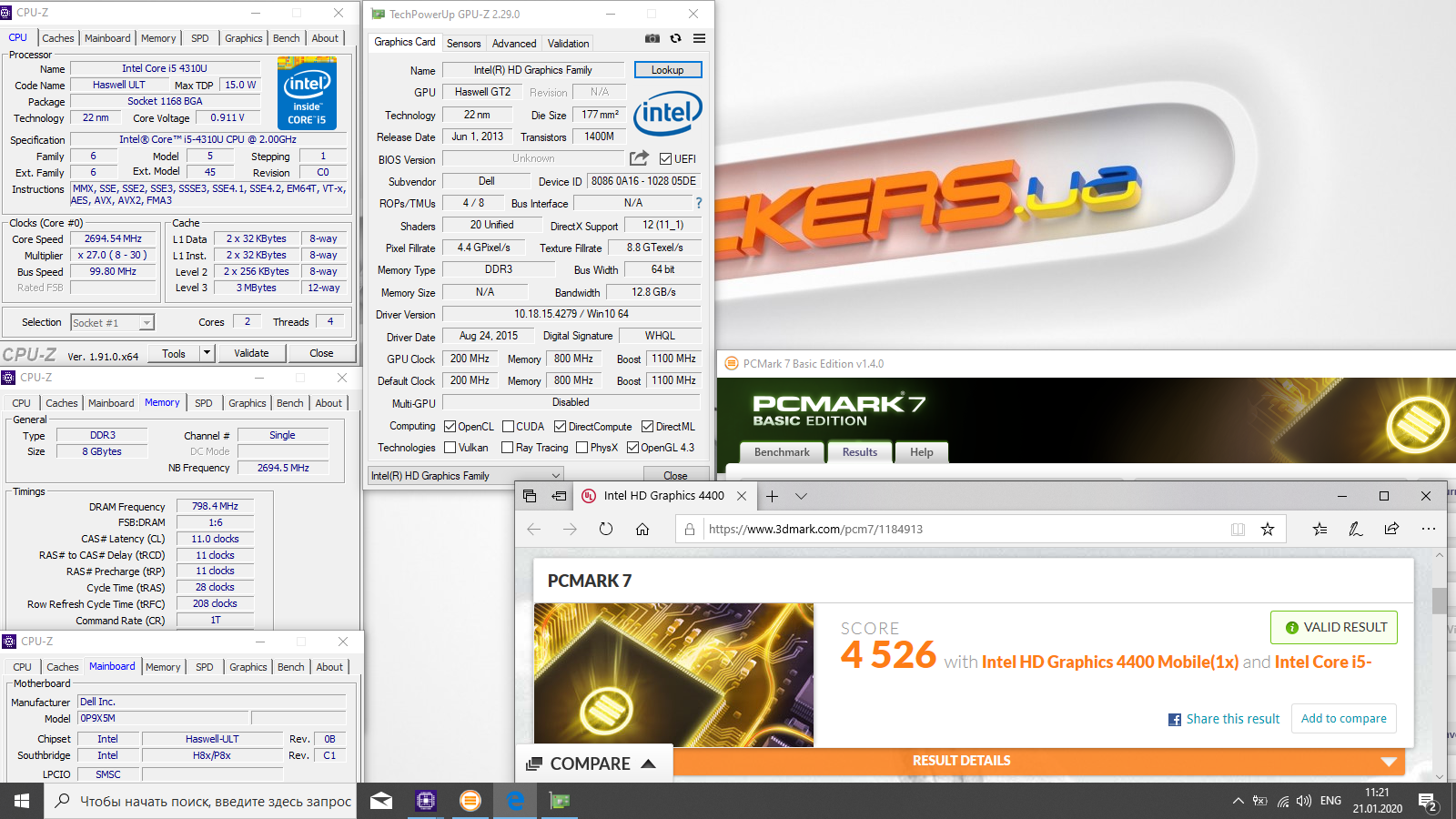Open the CPU-Z Tools dropdown arrow

coord(207,353)
